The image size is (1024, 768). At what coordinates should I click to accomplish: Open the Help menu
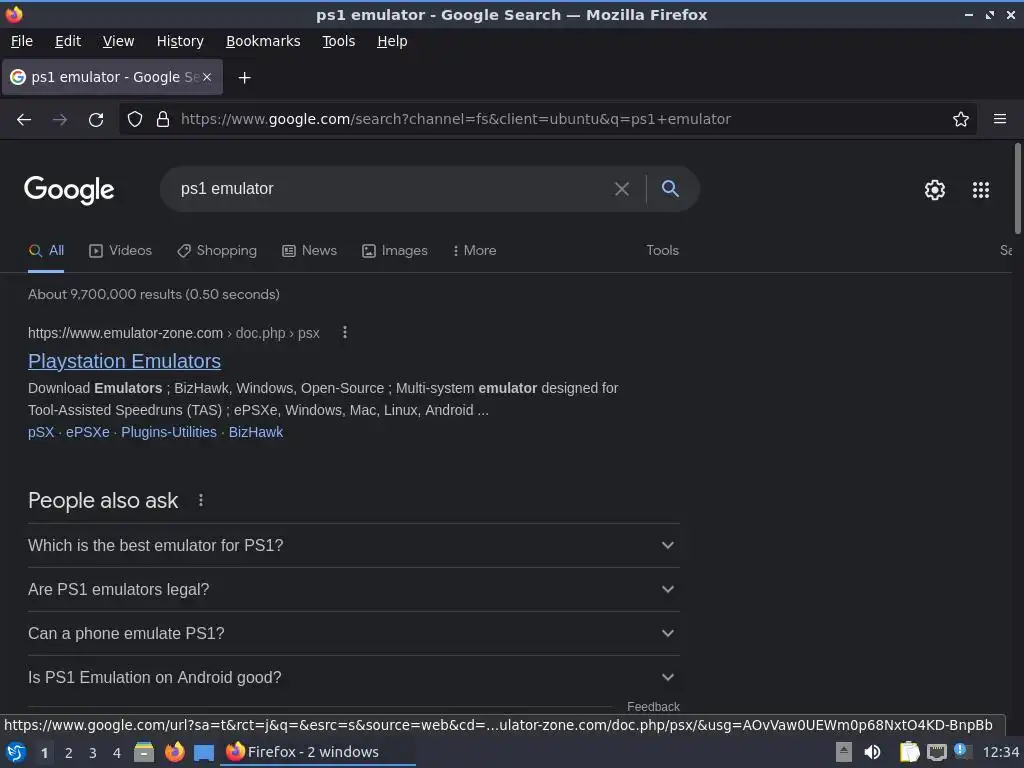point(392,41)
